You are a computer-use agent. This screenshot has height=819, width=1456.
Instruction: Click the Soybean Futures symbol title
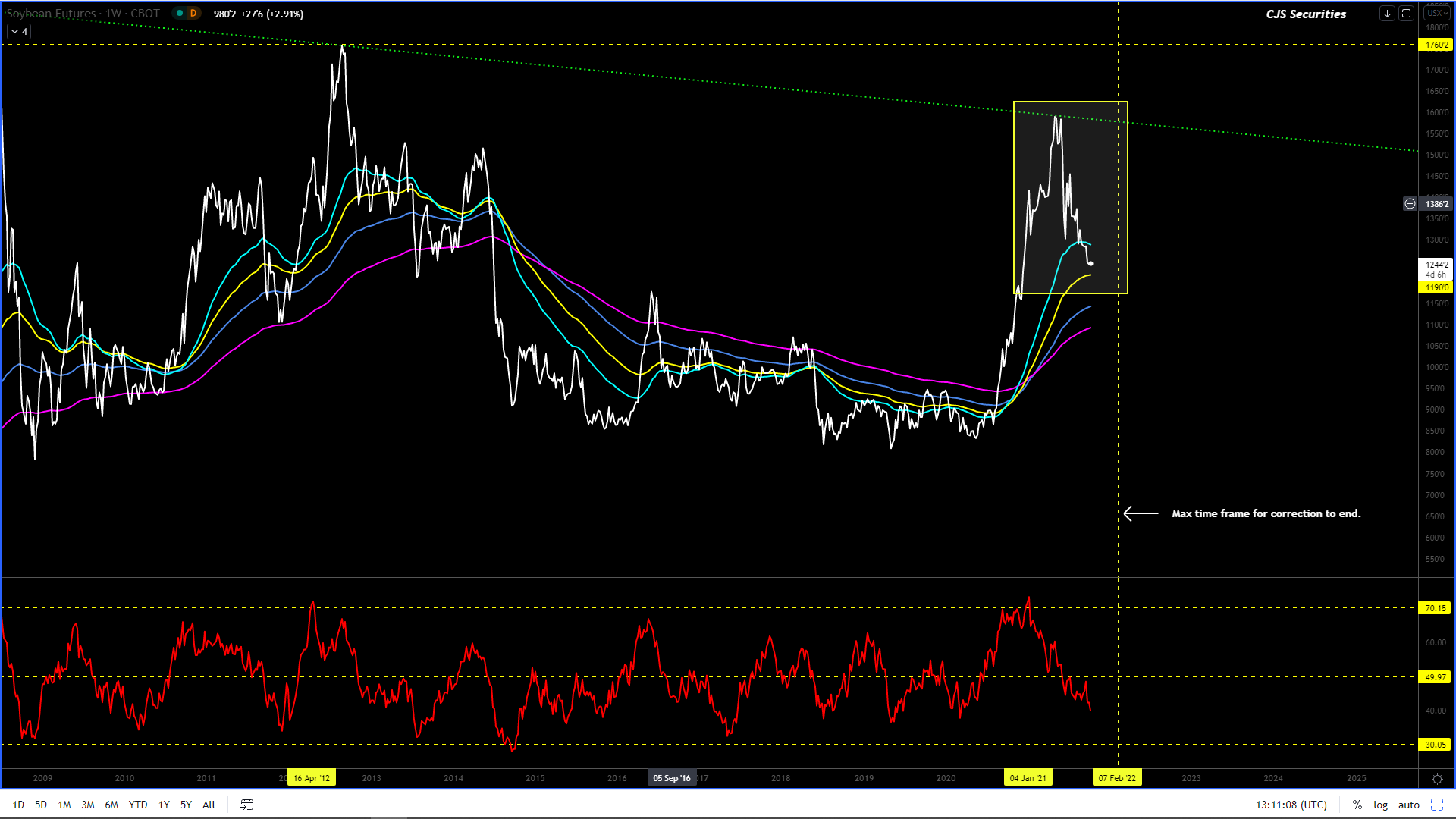point(52,14)
